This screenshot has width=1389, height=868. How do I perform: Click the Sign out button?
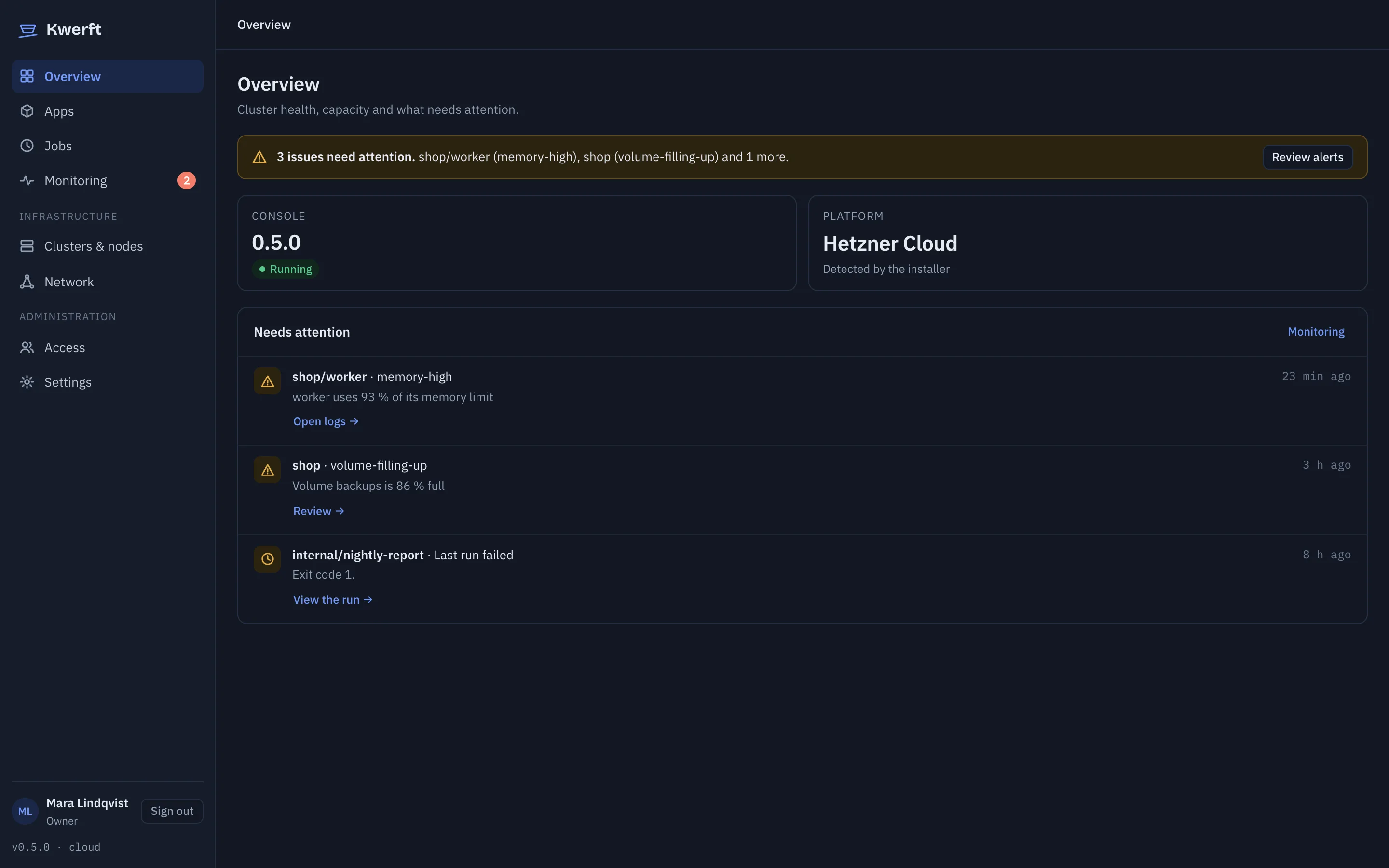172,811
